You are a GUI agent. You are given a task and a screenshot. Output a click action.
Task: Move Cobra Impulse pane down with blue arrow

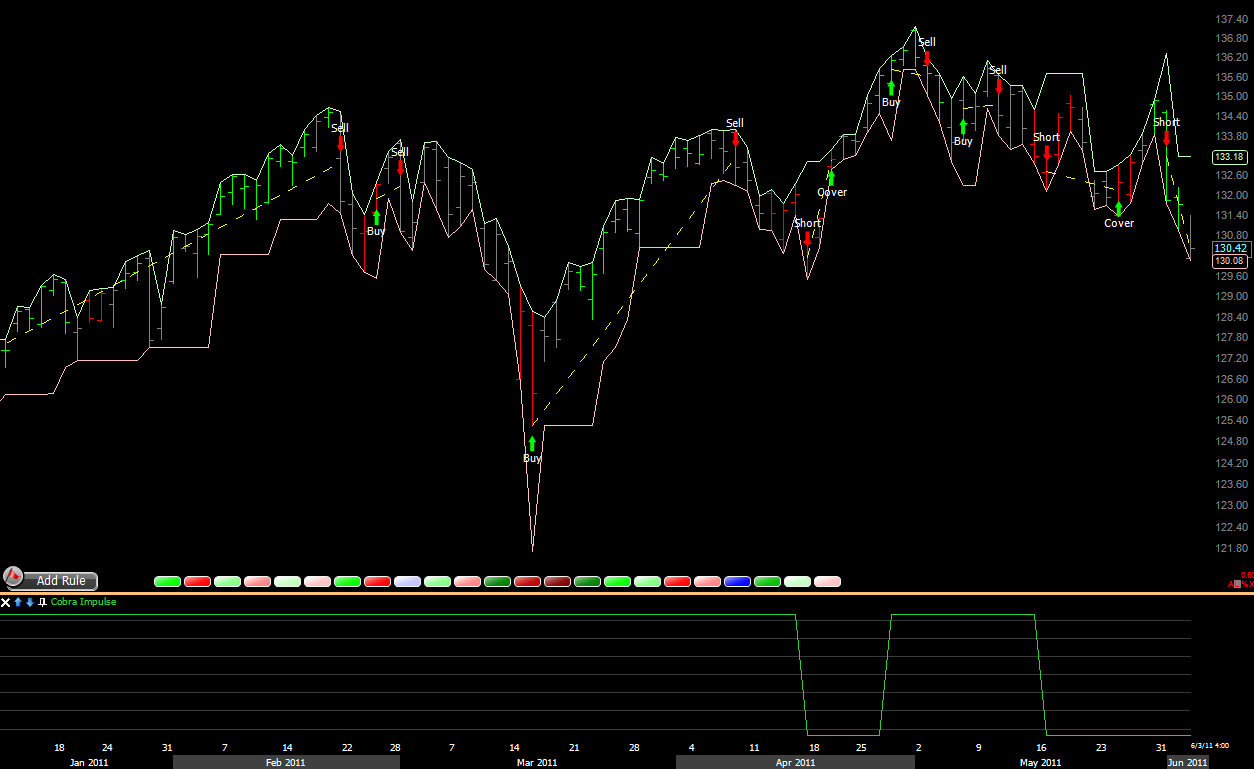[30, 602]
